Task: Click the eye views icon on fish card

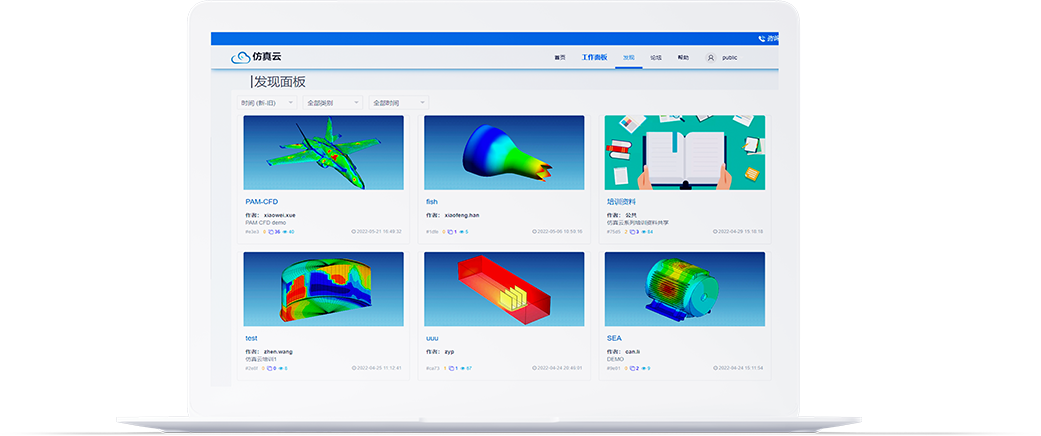Action: [x=460, y=231]
